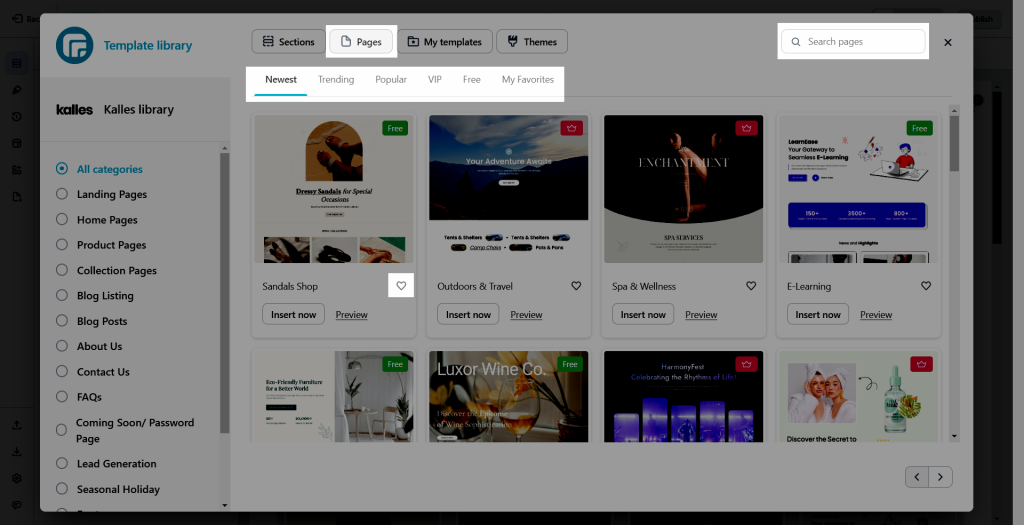
Task: Favorite the Sandals Shop template heart
Action: click(x=401, y=285)
